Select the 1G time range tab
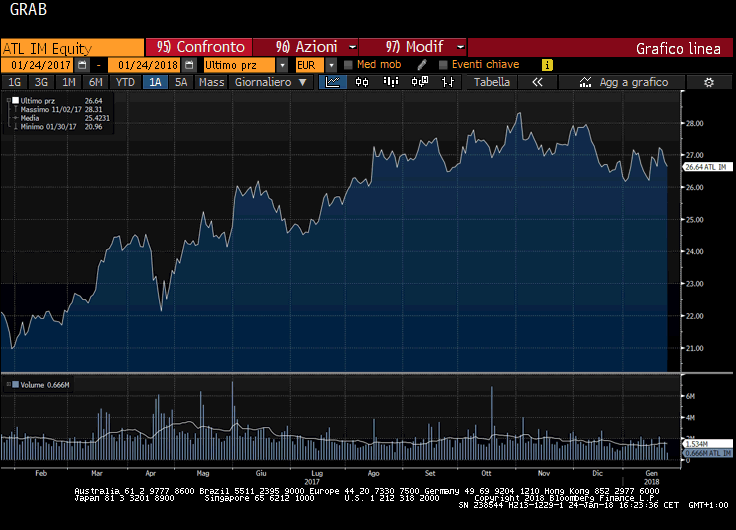The width and height of the screenshot is (736, 530). pos(15,82)
